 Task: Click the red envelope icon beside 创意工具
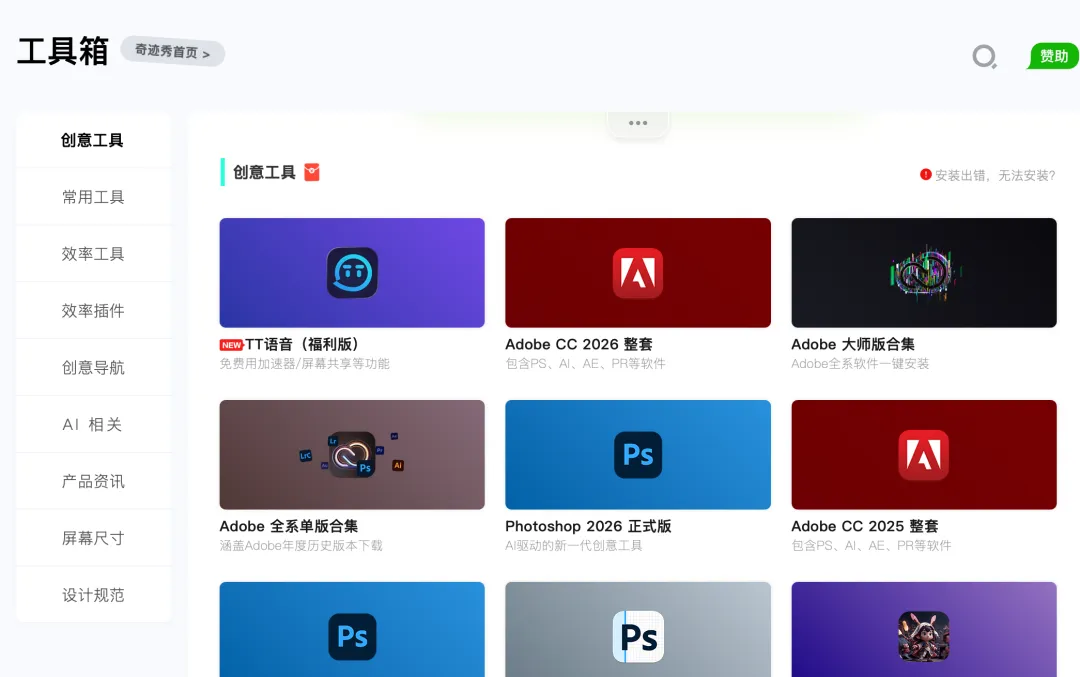311,172
